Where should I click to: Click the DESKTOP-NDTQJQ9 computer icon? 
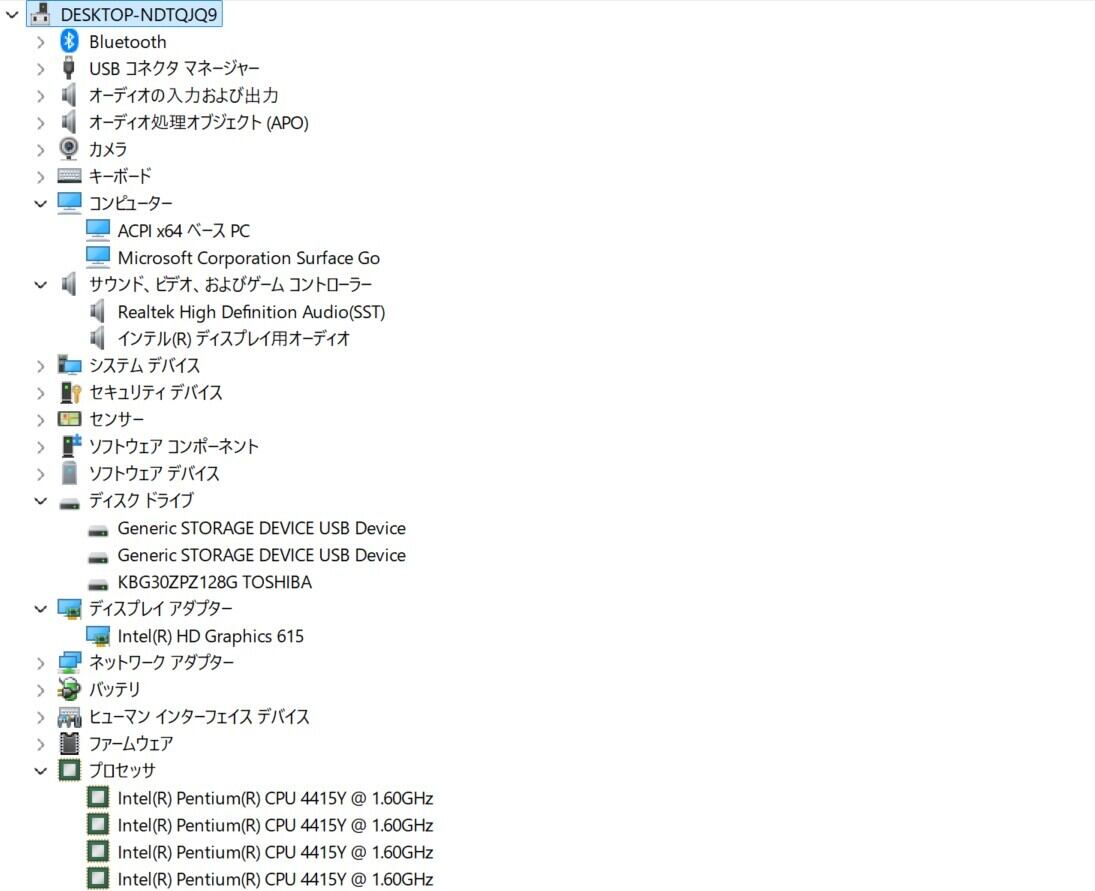41,14
